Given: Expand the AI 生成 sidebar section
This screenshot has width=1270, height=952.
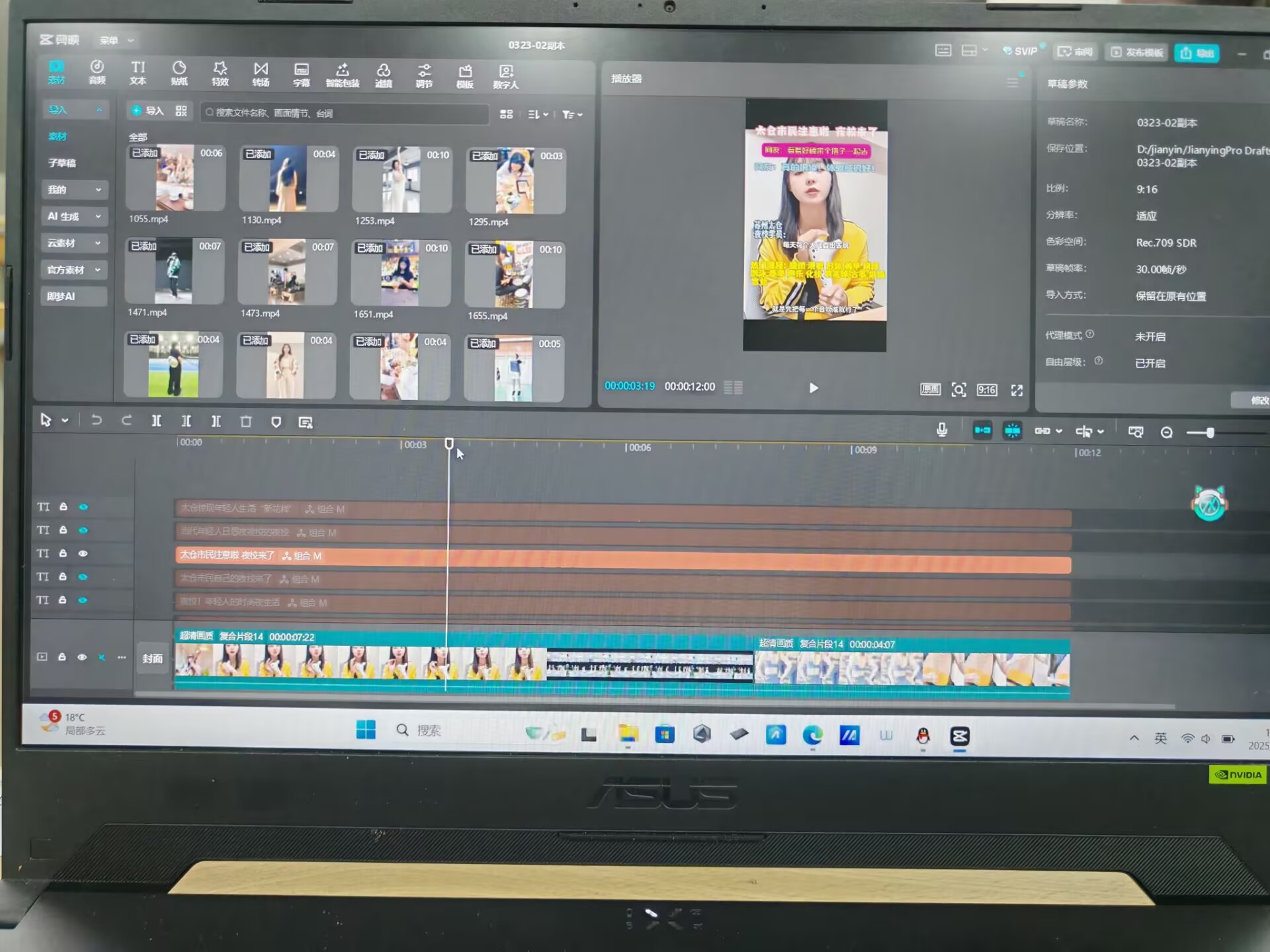Looking at the screenshot, I should pos(73,216).
